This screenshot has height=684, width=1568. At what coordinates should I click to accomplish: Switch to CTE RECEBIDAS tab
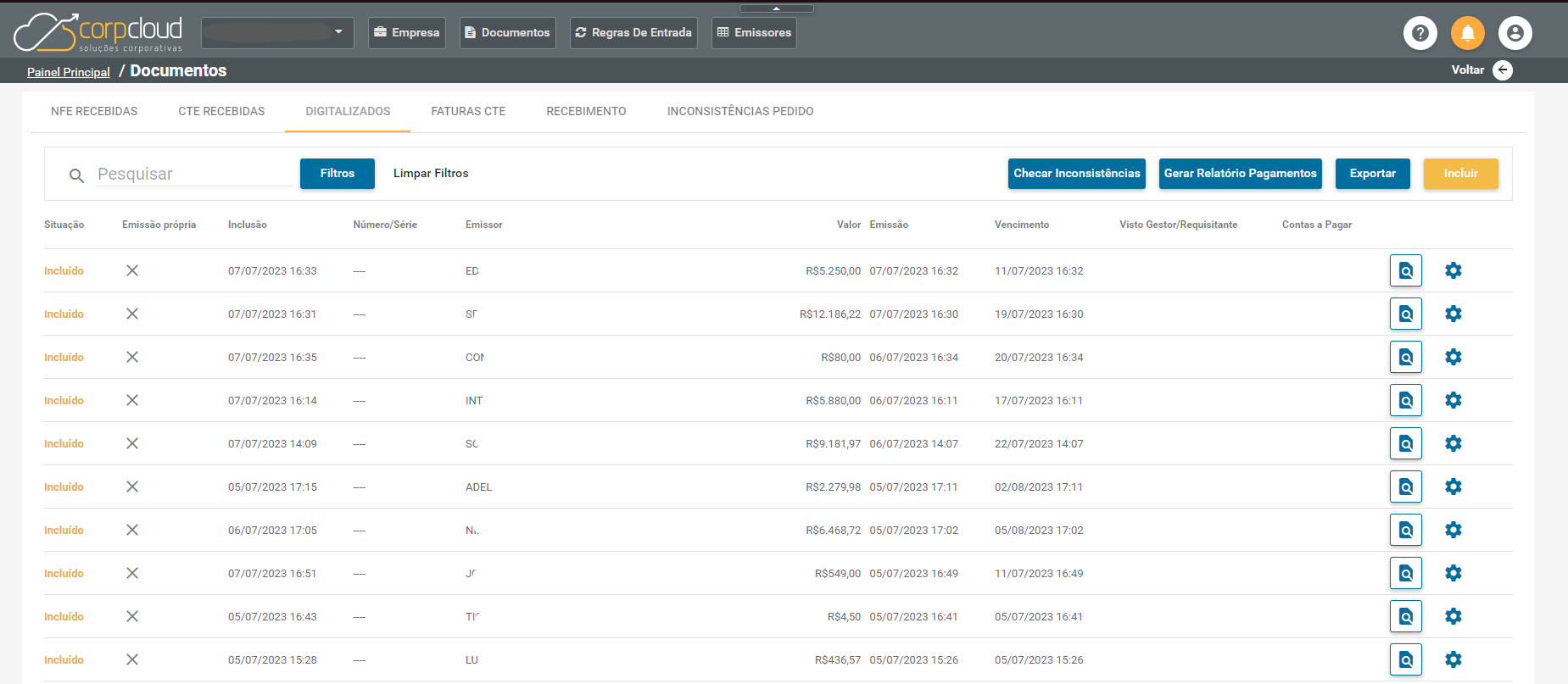pyautogui.click(x=221, y=111)
